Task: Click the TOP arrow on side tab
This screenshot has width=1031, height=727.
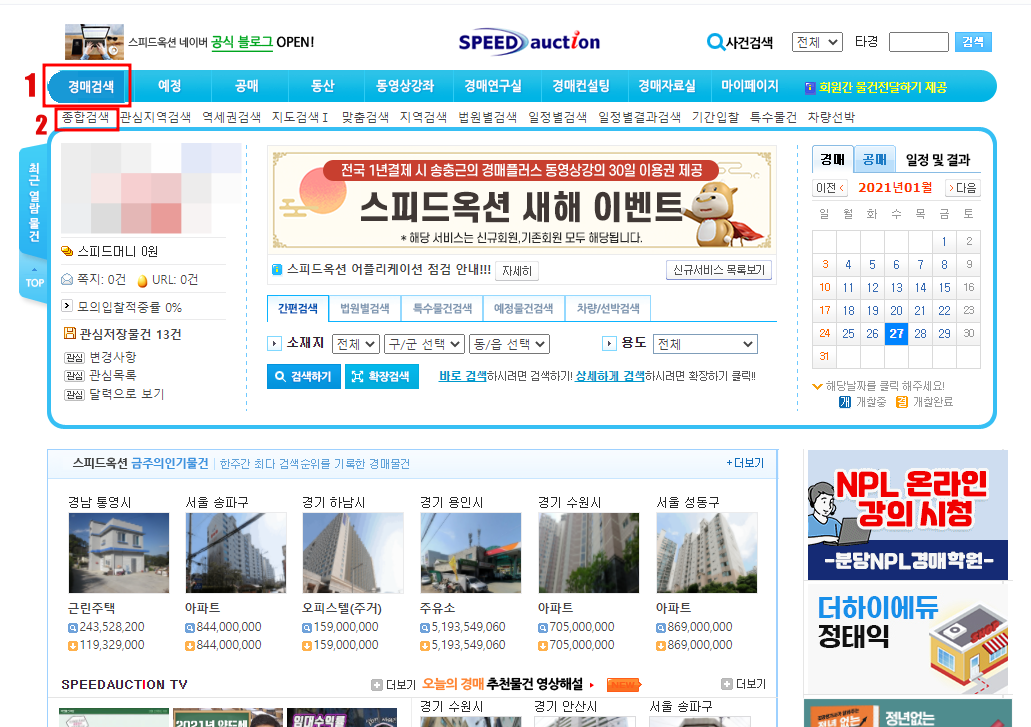Action: (35, 278)
